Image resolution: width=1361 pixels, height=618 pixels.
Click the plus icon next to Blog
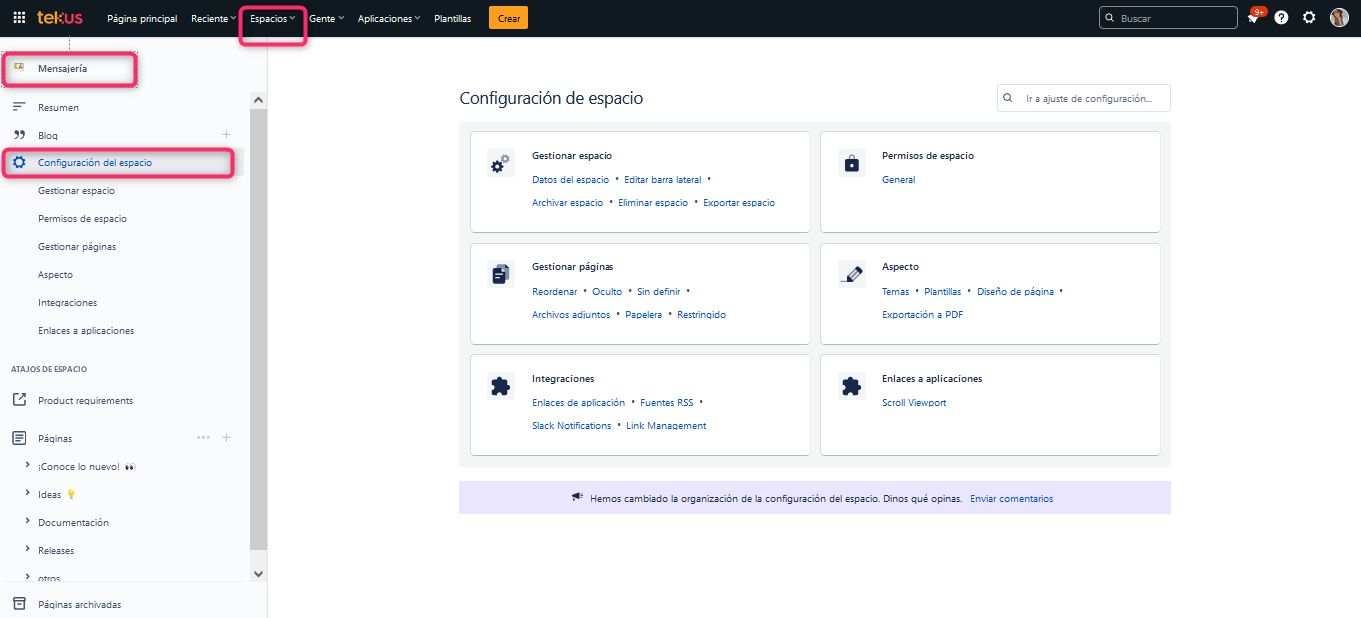pos(226,135)
